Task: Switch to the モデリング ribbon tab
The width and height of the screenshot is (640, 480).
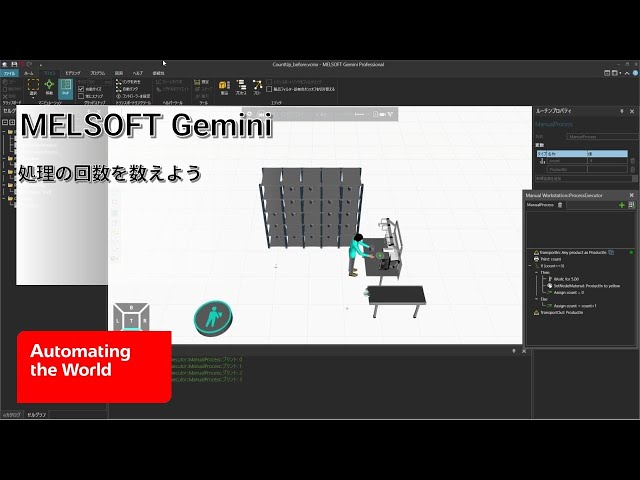Action: click(x=73, y=73)
